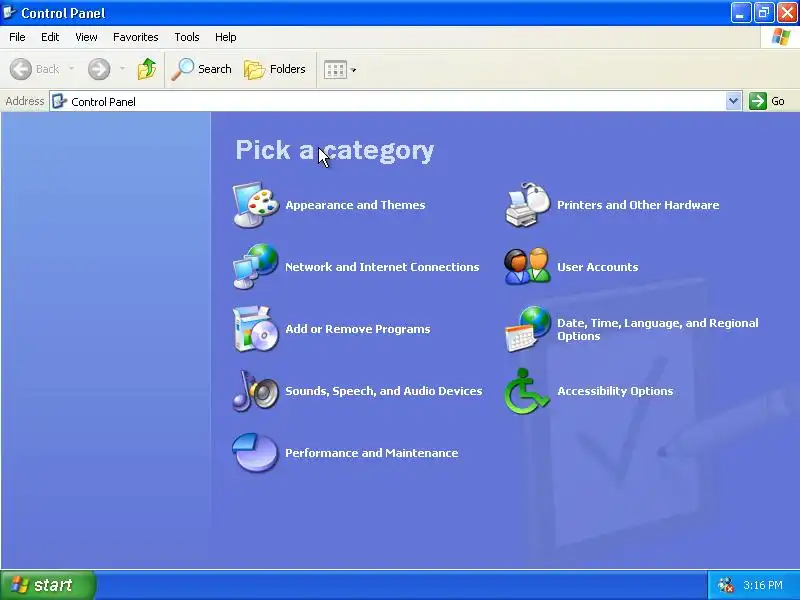The width and height of the screenshot is (800, 600).
Task: Open the Performance and Maintenance link
Action: tap(371, 453)
